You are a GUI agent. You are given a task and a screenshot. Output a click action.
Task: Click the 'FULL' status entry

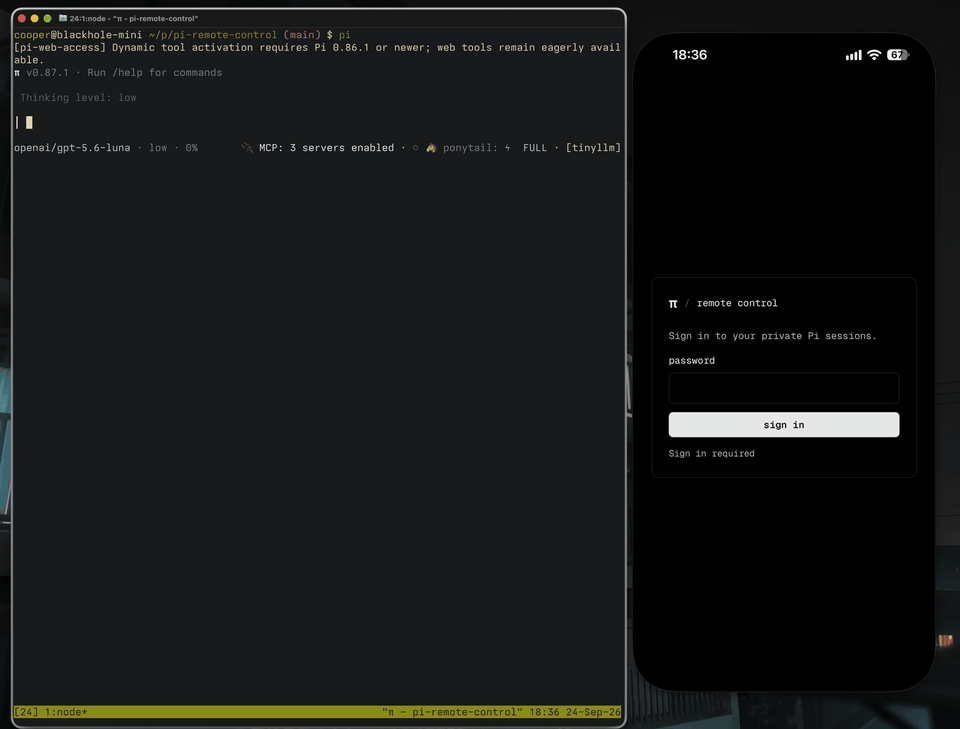[x=534, y=148]
